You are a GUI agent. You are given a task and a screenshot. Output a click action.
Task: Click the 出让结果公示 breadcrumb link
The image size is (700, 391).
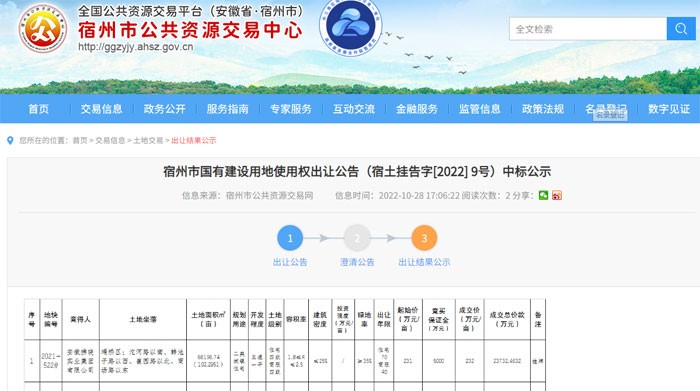[x=194, y=141]
